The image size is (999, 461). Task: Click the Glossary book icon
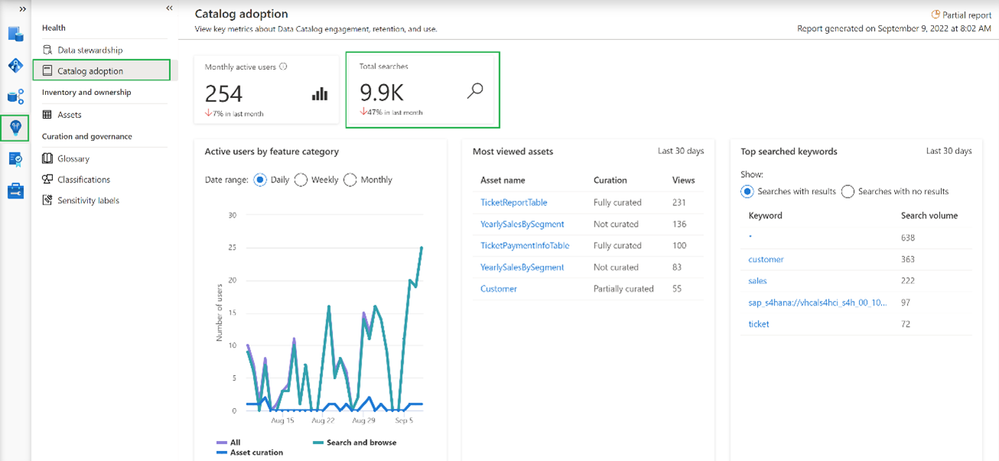point(47,159)
